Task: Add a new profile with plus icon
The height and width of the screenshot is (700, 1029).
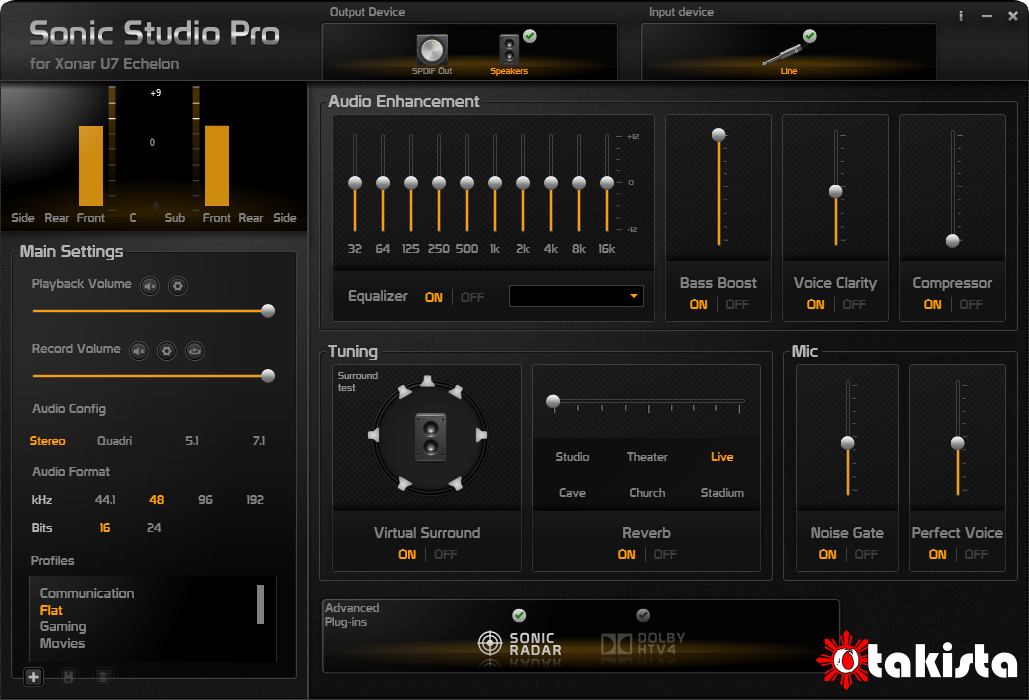Action: pyautogui.click(x=33, y=677)
